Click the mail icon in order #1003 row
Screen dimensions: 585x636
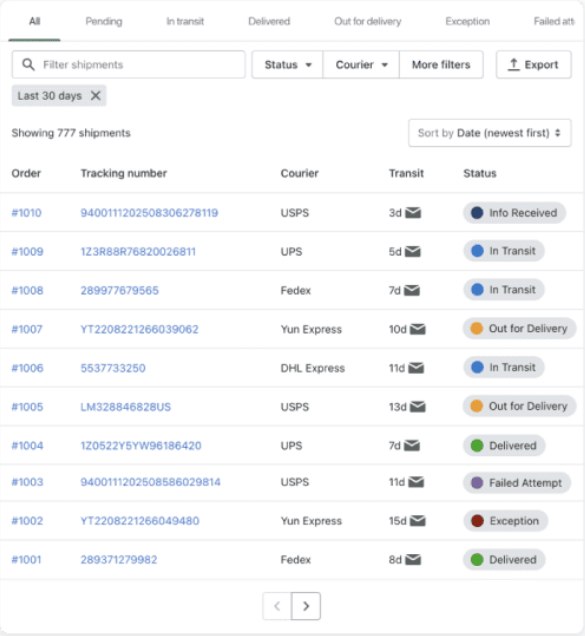pos(416,482)
